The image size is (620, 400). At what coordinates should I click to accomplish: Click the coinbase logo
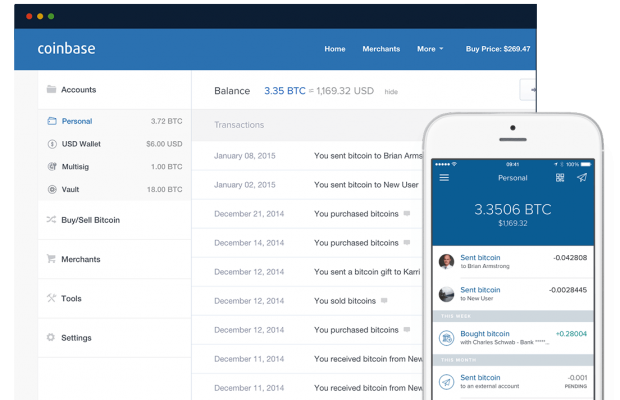point(66,48)
